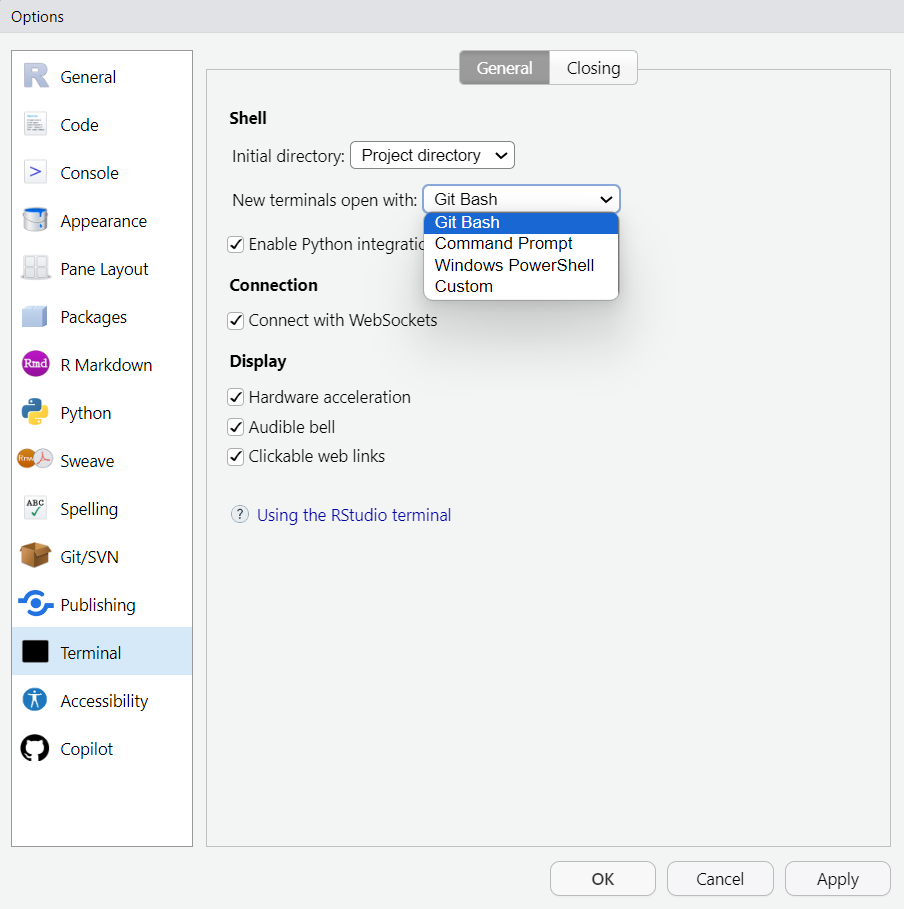The height and width of the screenshot is (909, 904).
Task: Open Appearance via the paint bucket icon
Action: (35, 220)
